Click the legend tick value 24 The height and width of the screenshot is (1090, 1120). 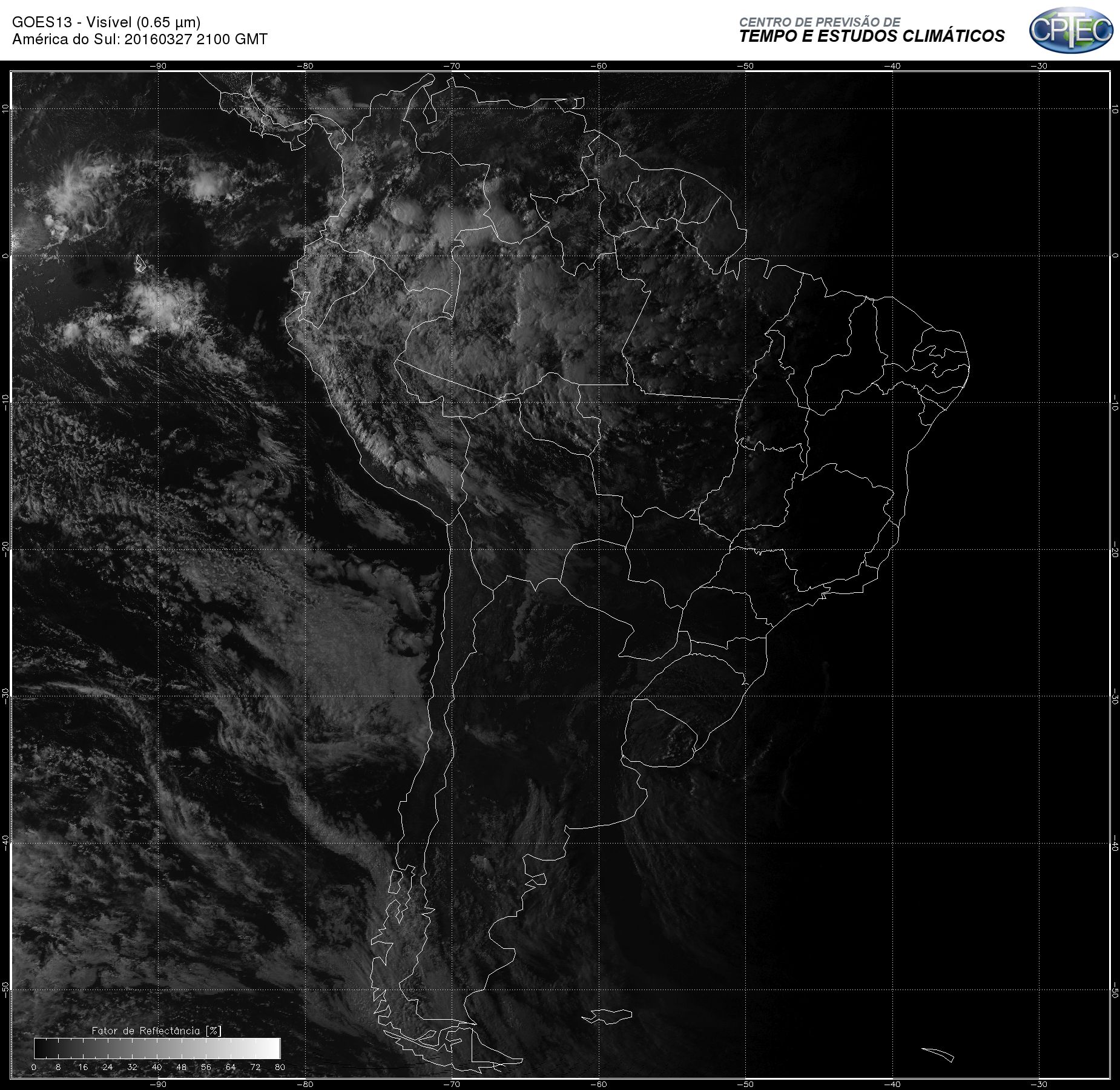point(108,1067)
